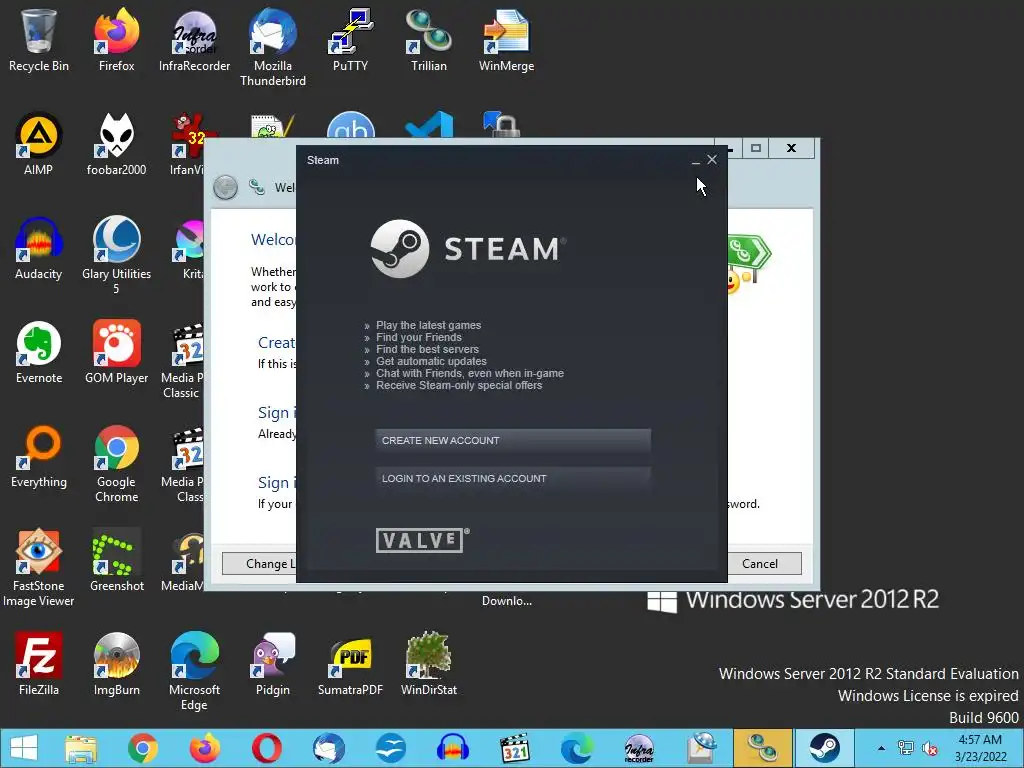The width and height of the screenshot is (1024, 768).
Task: Select the WinMerge desktop shortcut
Action: pyautogui.click(x=506, y=40)
